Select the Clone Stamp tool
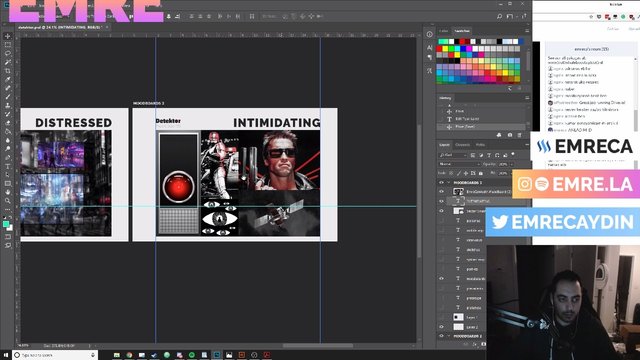Image resolution: width=640 pixels, height=360 pixels. tap(8, 105)
